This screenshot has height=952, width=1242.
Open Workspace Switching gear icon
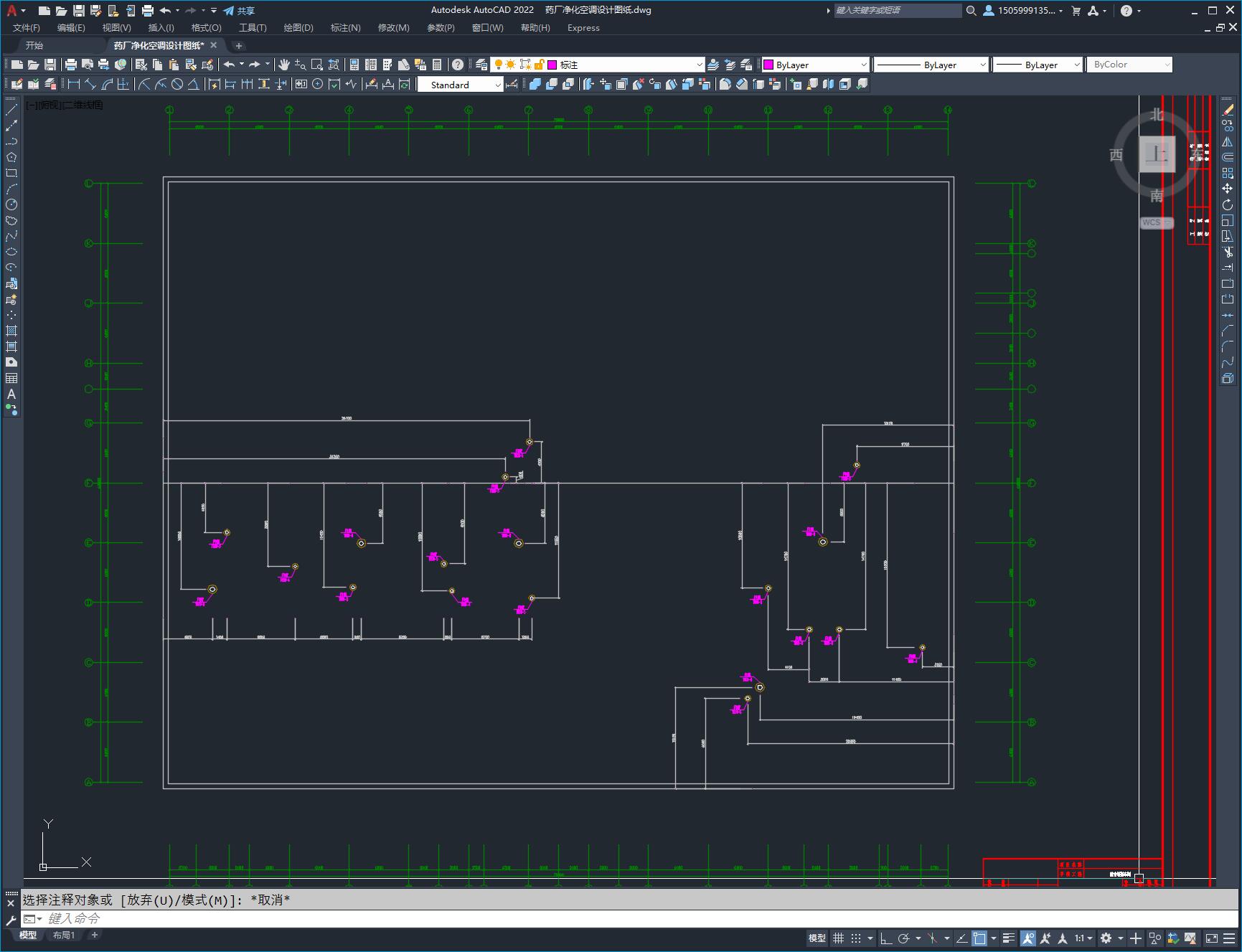(1106, 938)
